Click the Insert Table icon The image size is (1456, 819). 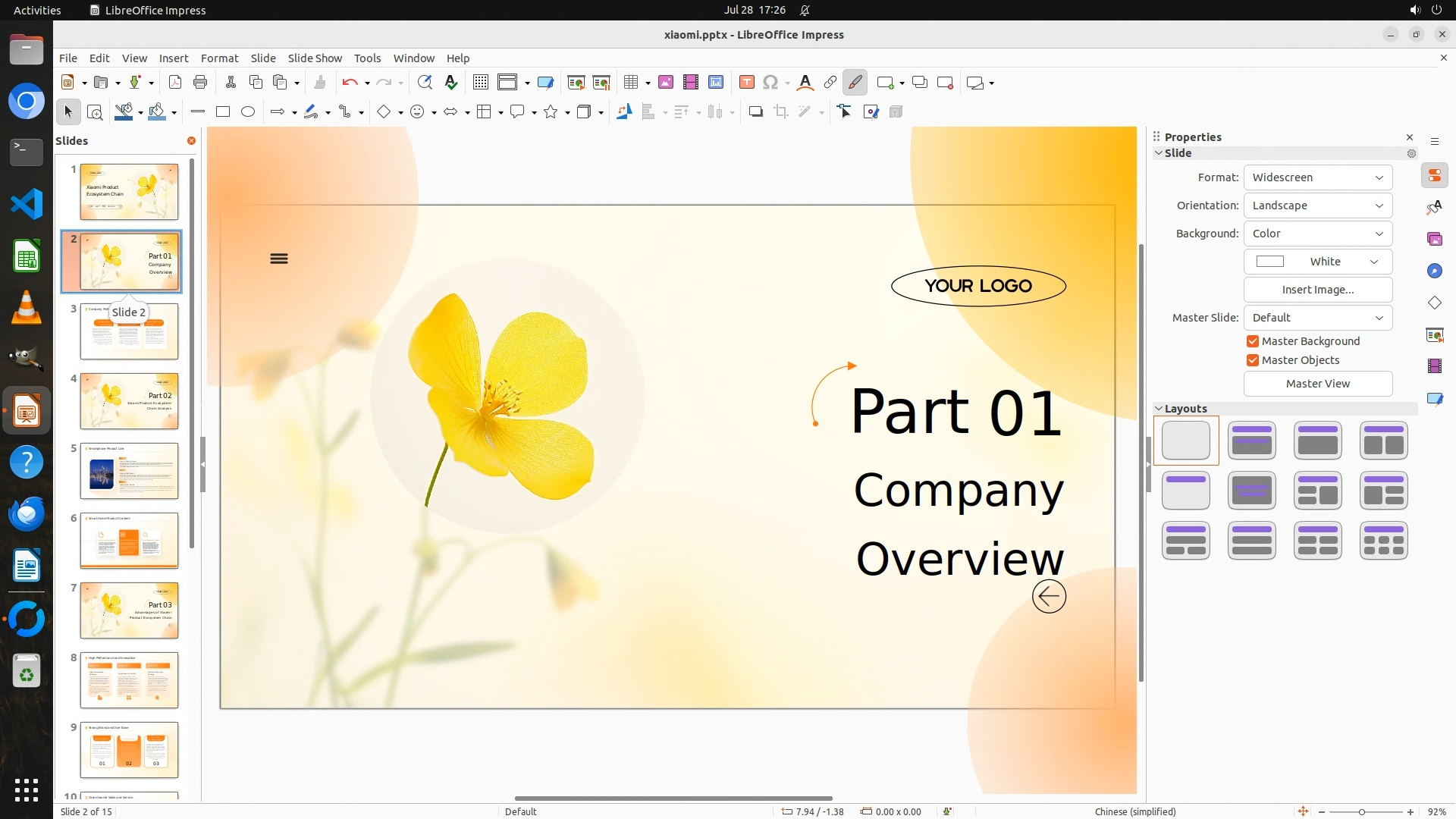click(631, 83)
